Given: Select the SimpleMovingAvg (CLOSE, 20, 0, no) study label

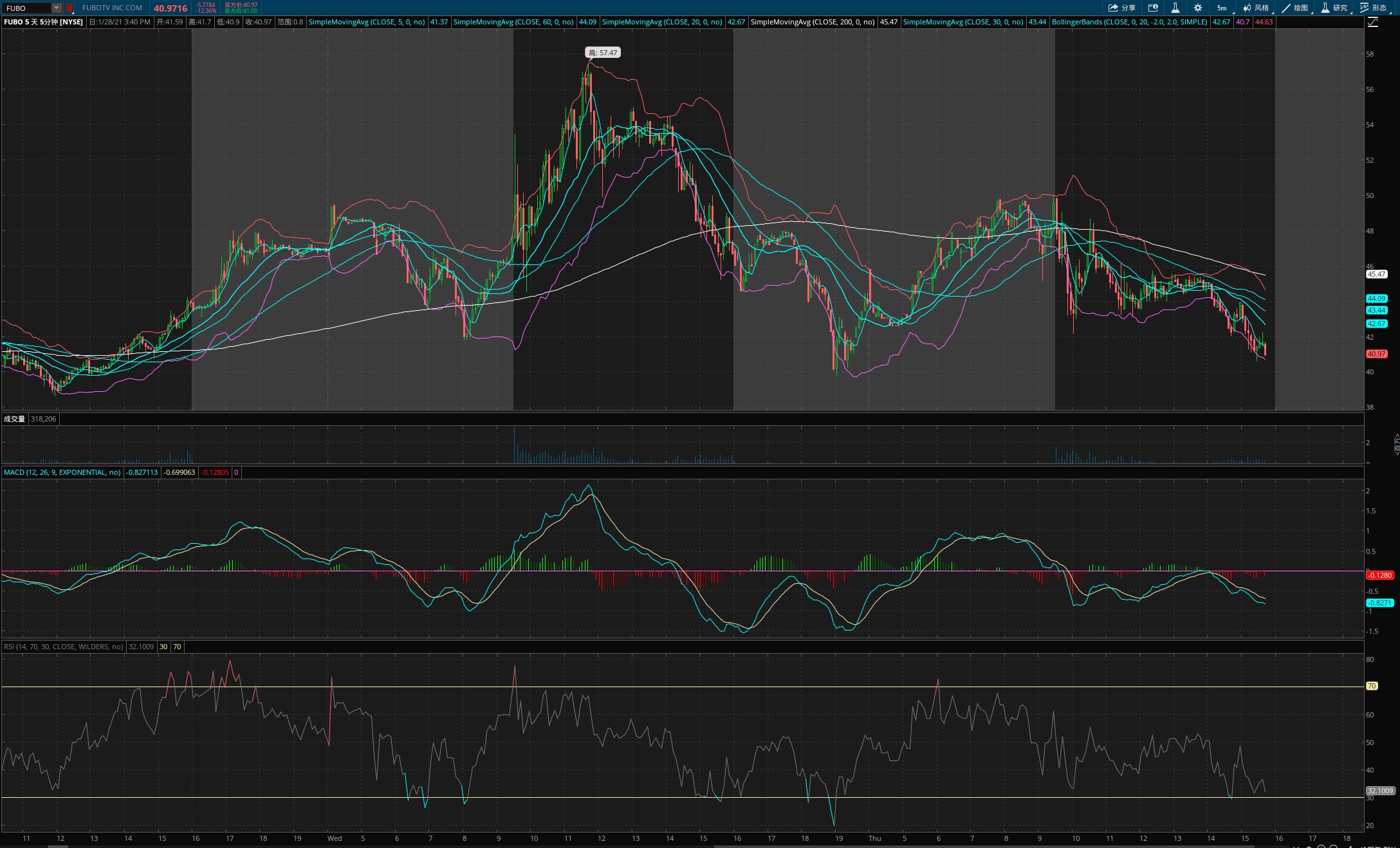Looking at the screenshot, I should [662, 22].
